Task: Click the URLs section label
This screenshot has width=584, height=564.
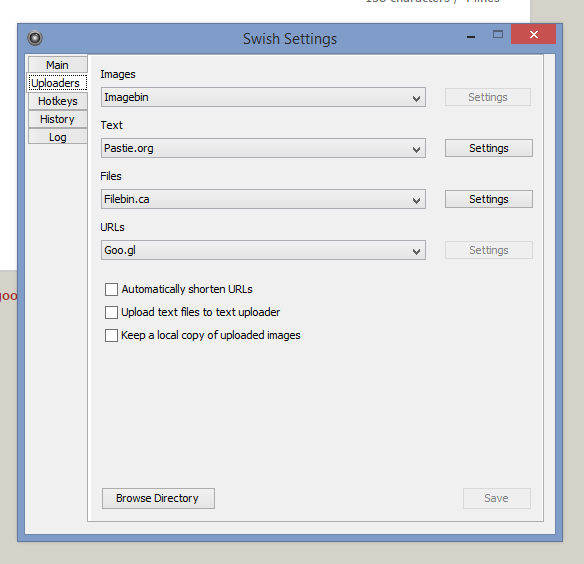Action: (112, 227)
